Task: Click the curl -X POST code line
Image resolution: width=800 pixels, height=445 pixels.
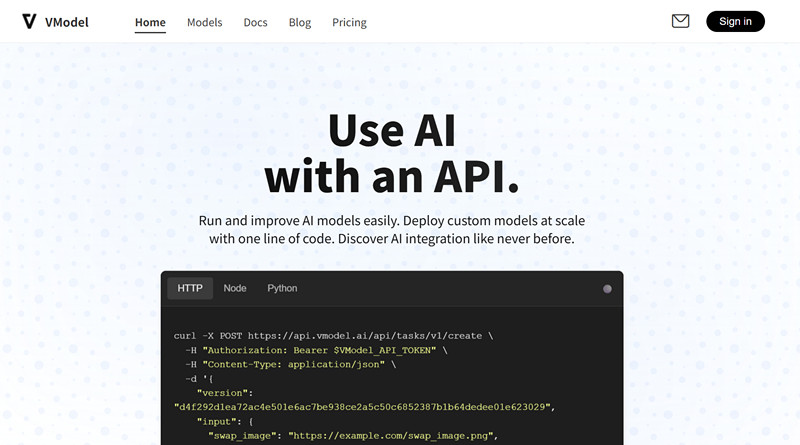Action: point(333,336)
